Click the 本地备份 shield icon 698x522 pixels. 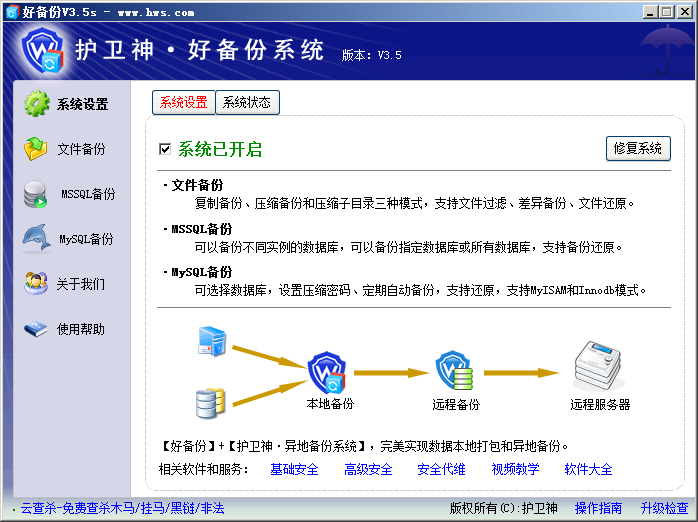pos(327,372)
